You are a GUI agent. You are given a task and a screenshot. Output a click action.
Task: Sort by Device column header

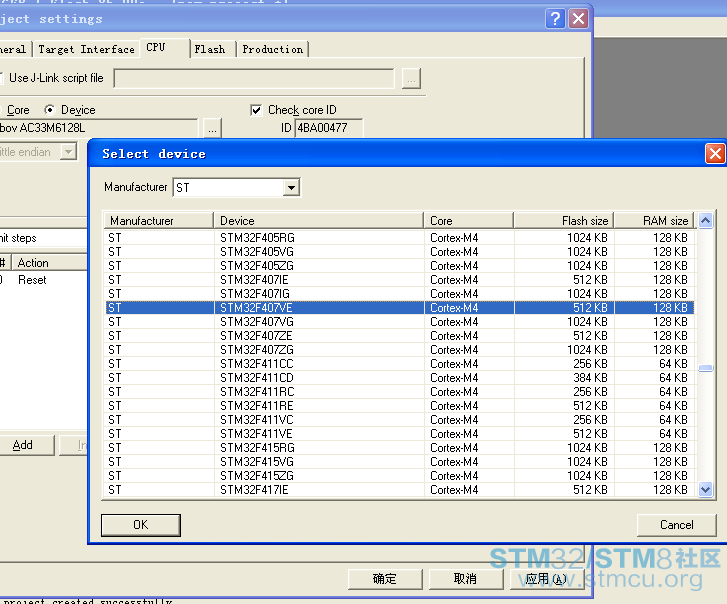[319, 221]
